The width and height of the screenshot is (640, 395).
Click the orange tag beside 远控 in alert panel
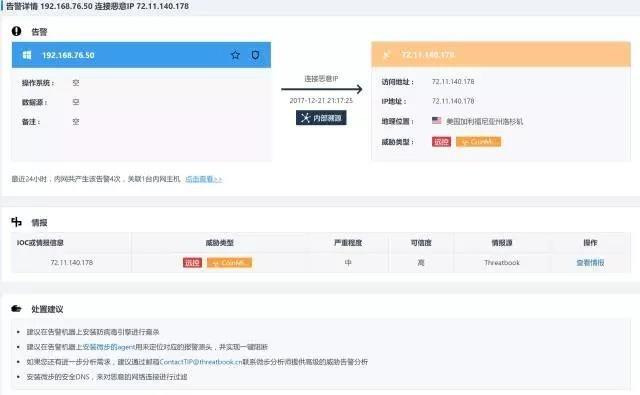(478, 142)
